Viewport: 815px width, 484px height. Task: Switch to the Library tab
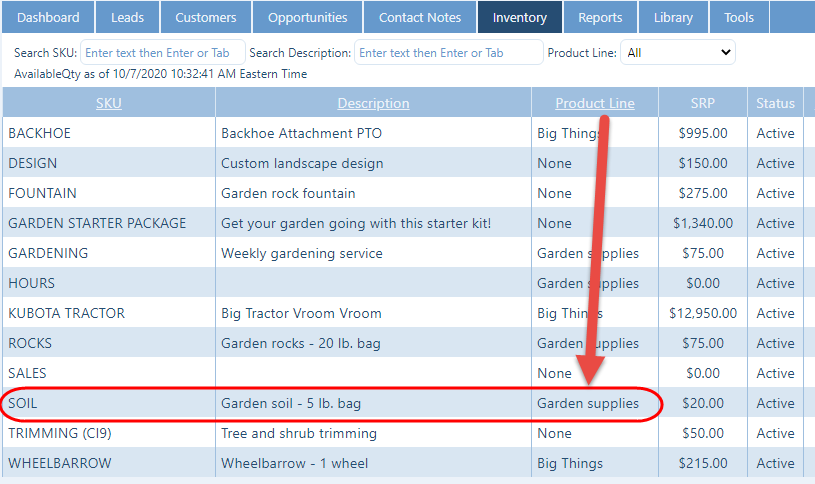click(672, 17)
